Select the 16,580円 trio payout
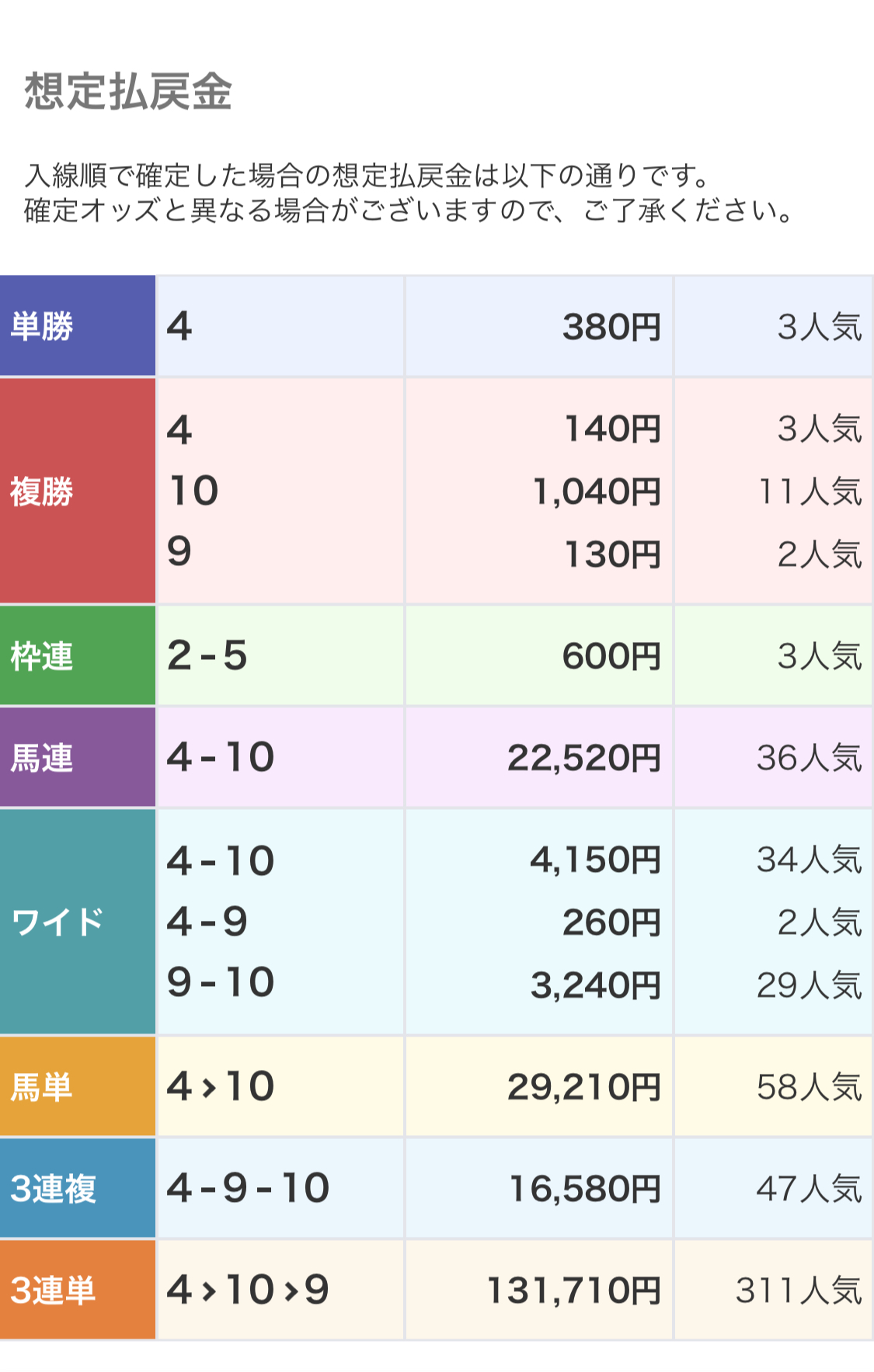 tap(584, 1189)
